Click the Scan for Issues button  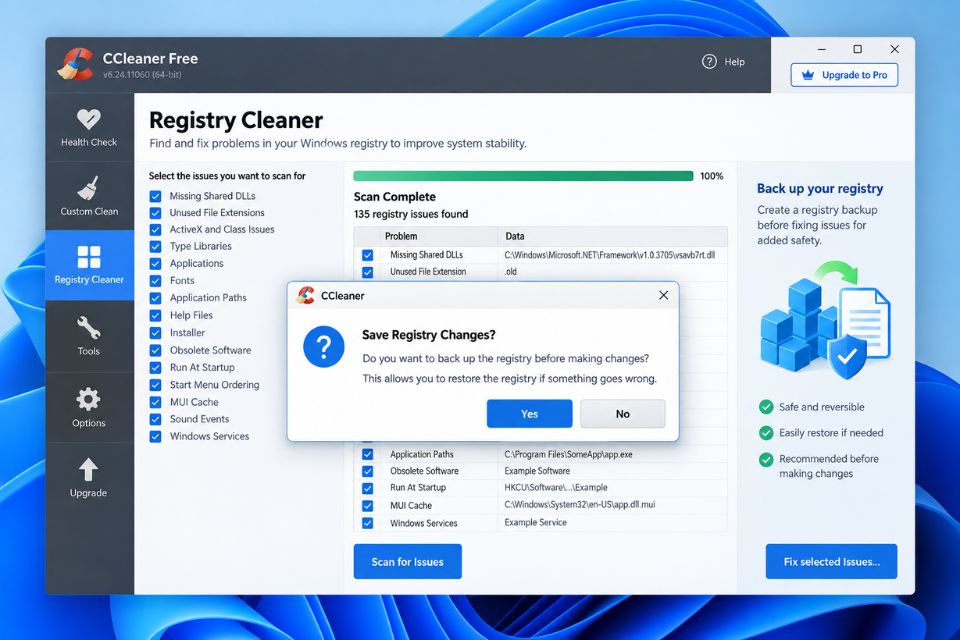click(408, 562)
